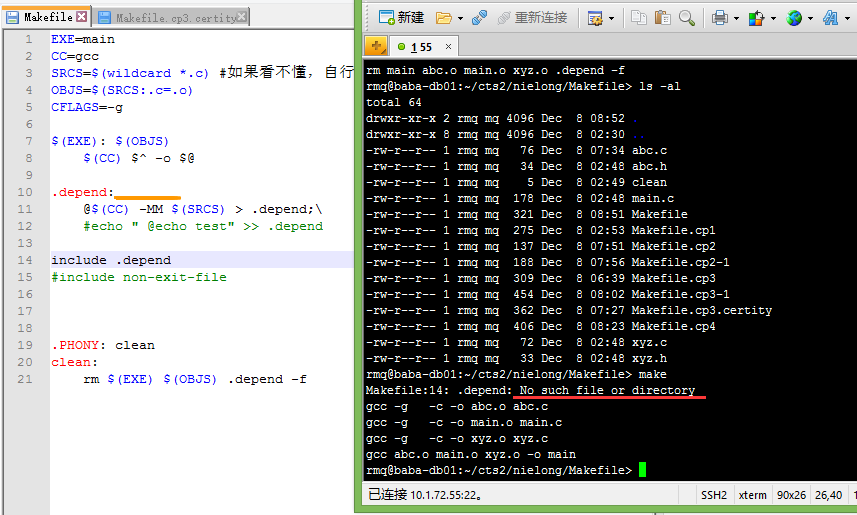857x515 pixels.
Task: Click 'include .depend' on line 14
Action: (x=111, y=260)
